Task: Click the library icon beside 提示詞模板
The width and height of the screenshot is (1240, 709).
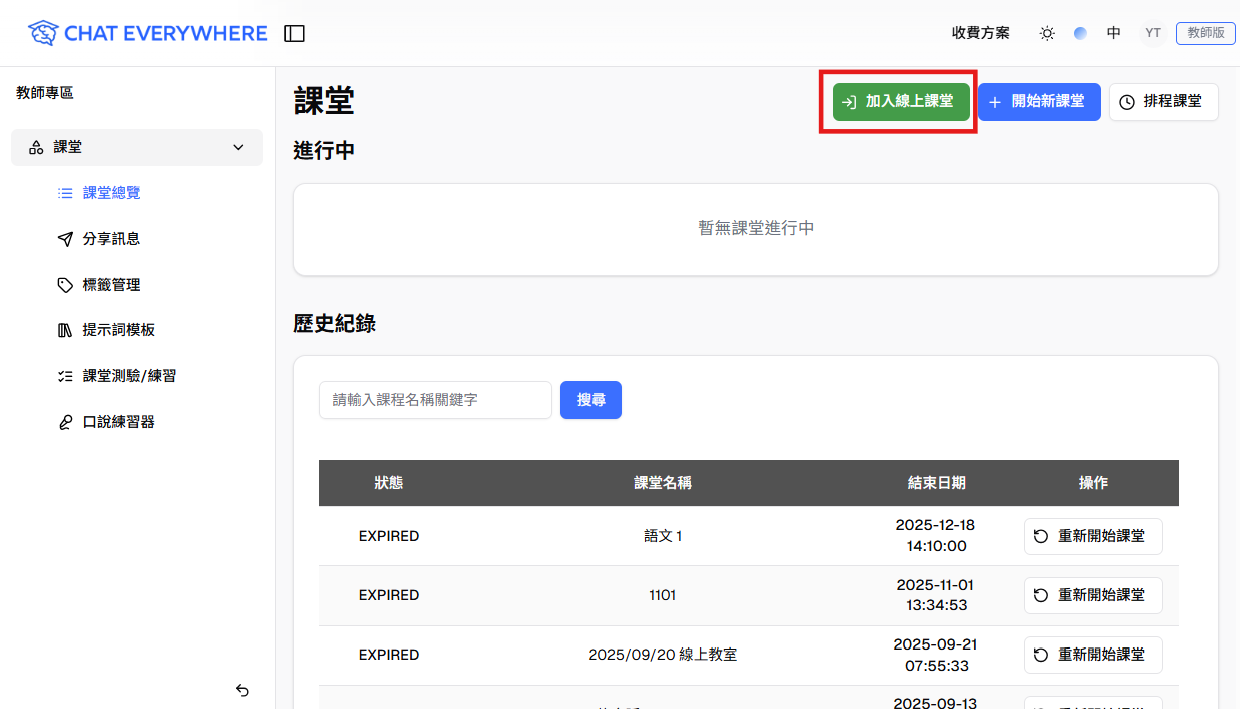Action: [65, 330]
